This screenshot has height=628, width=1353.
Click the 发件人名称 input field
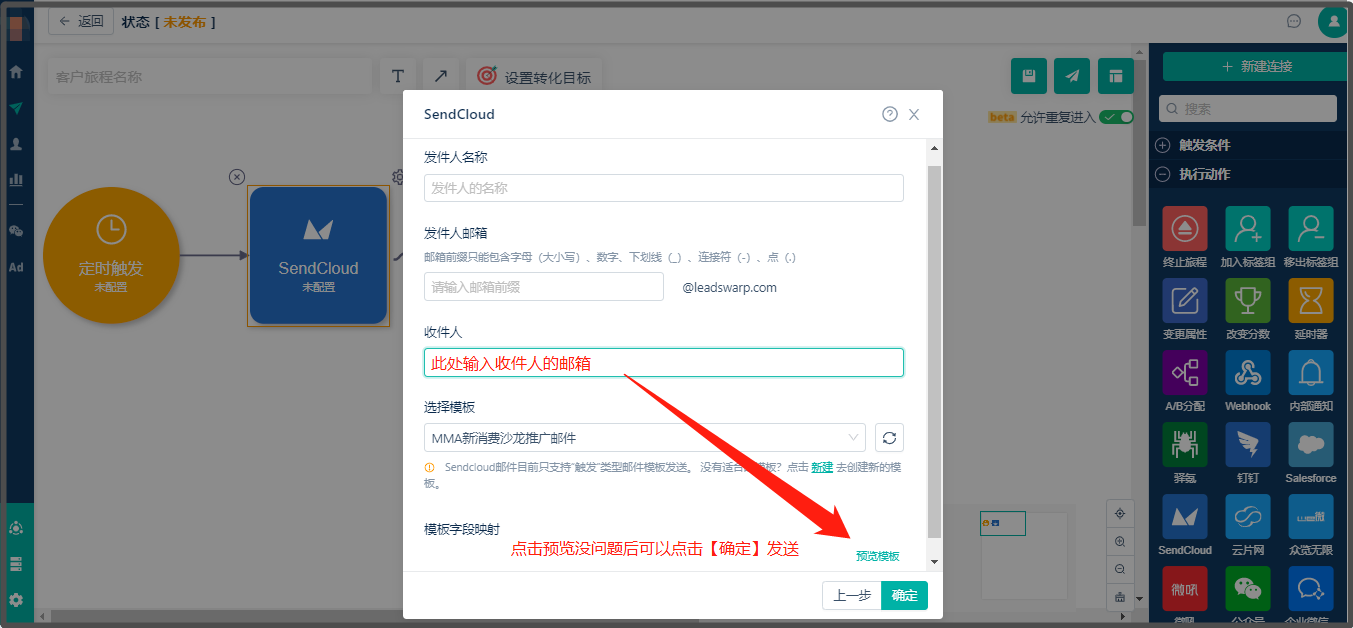(x=664, y=188)
